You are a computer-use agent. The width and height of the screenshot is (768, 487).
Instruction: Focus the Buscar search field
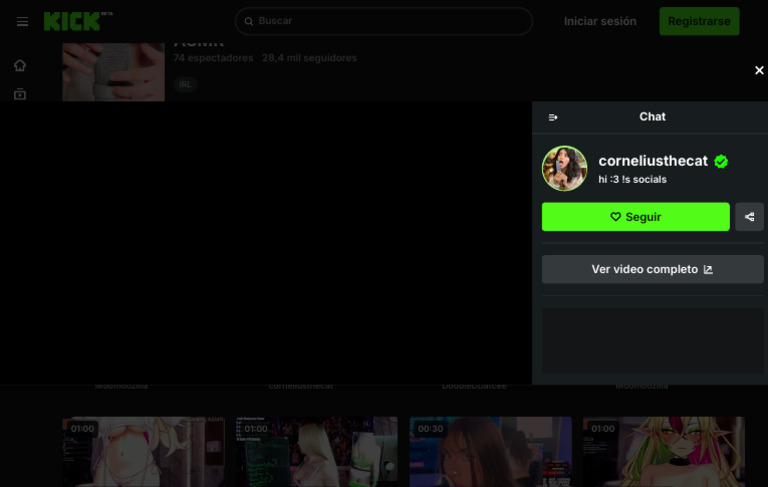pyautogui.click(x=384, y=21)
